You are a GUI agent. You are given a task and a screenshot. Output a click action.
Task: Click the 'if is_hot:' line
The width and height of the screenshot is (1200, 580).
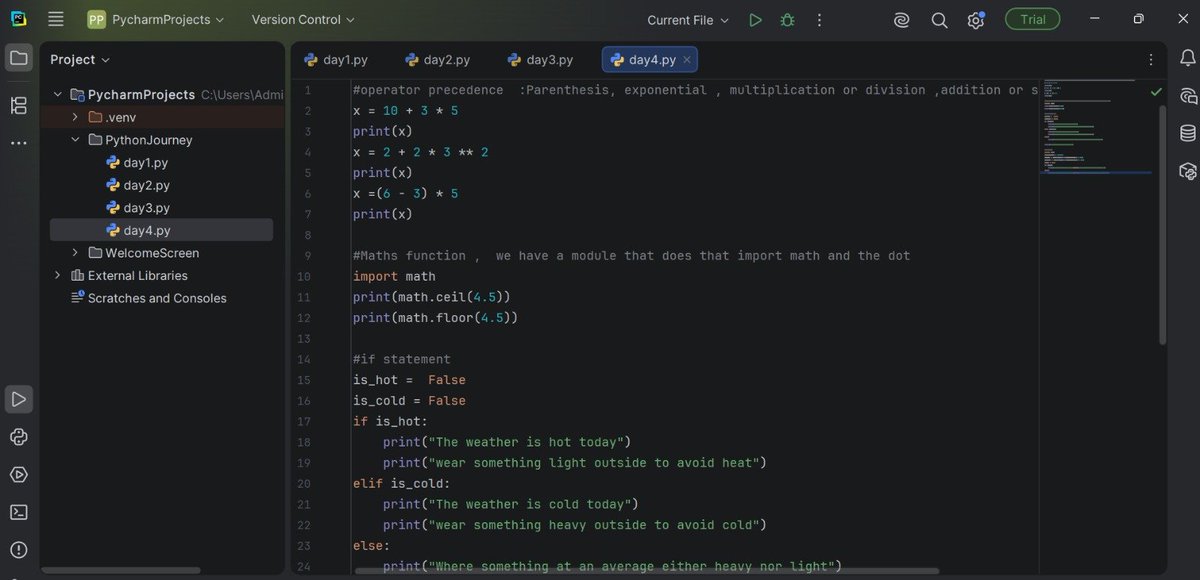(x=390, y=421)
